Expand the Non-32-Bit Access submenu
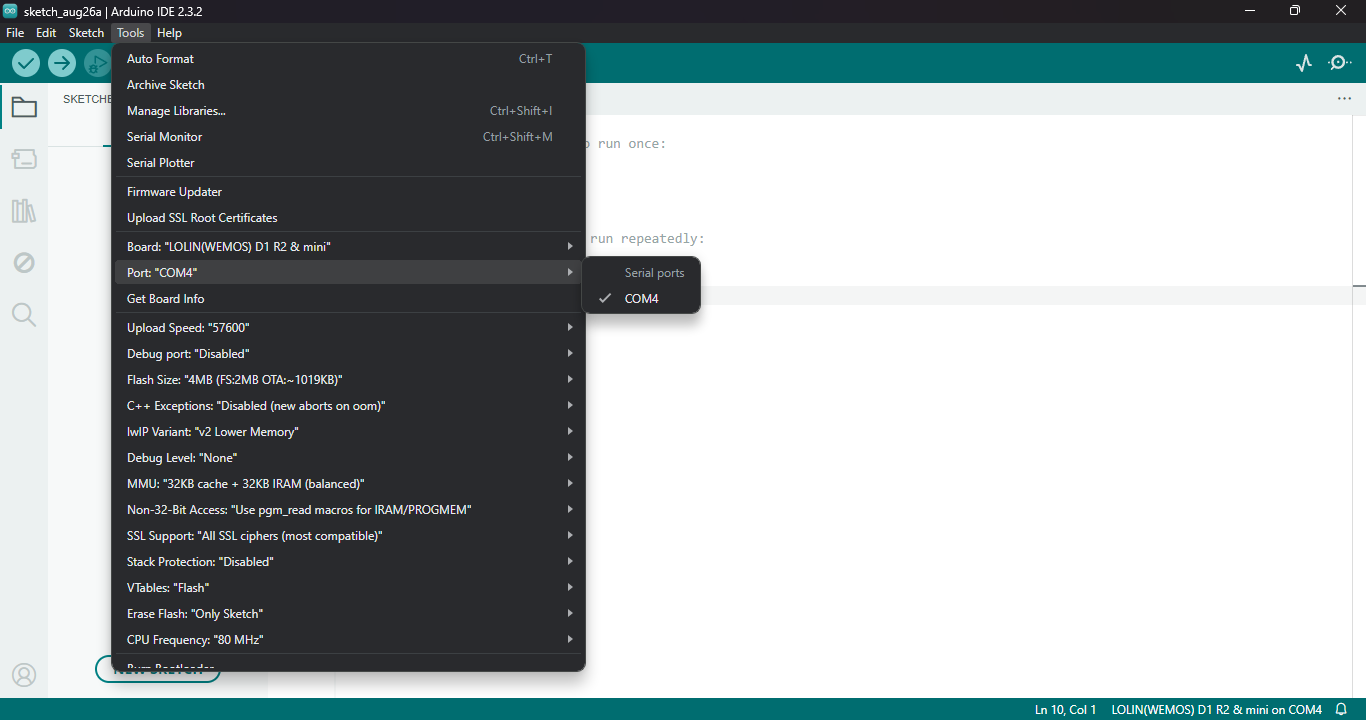The width and height of the screenshot is (1366, 720). point(348,510)
